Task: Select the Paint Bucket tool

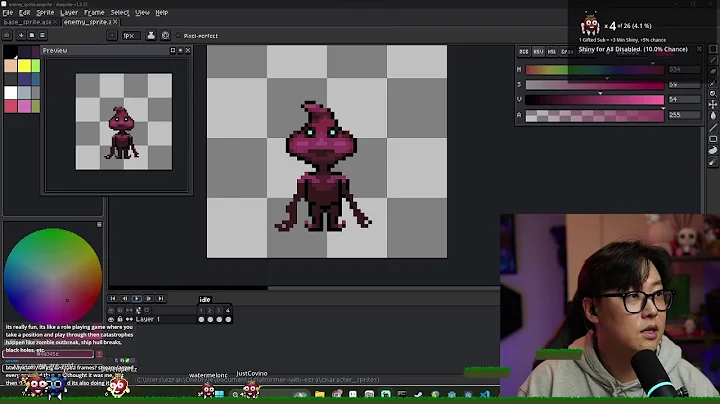Action: [713, 116]
